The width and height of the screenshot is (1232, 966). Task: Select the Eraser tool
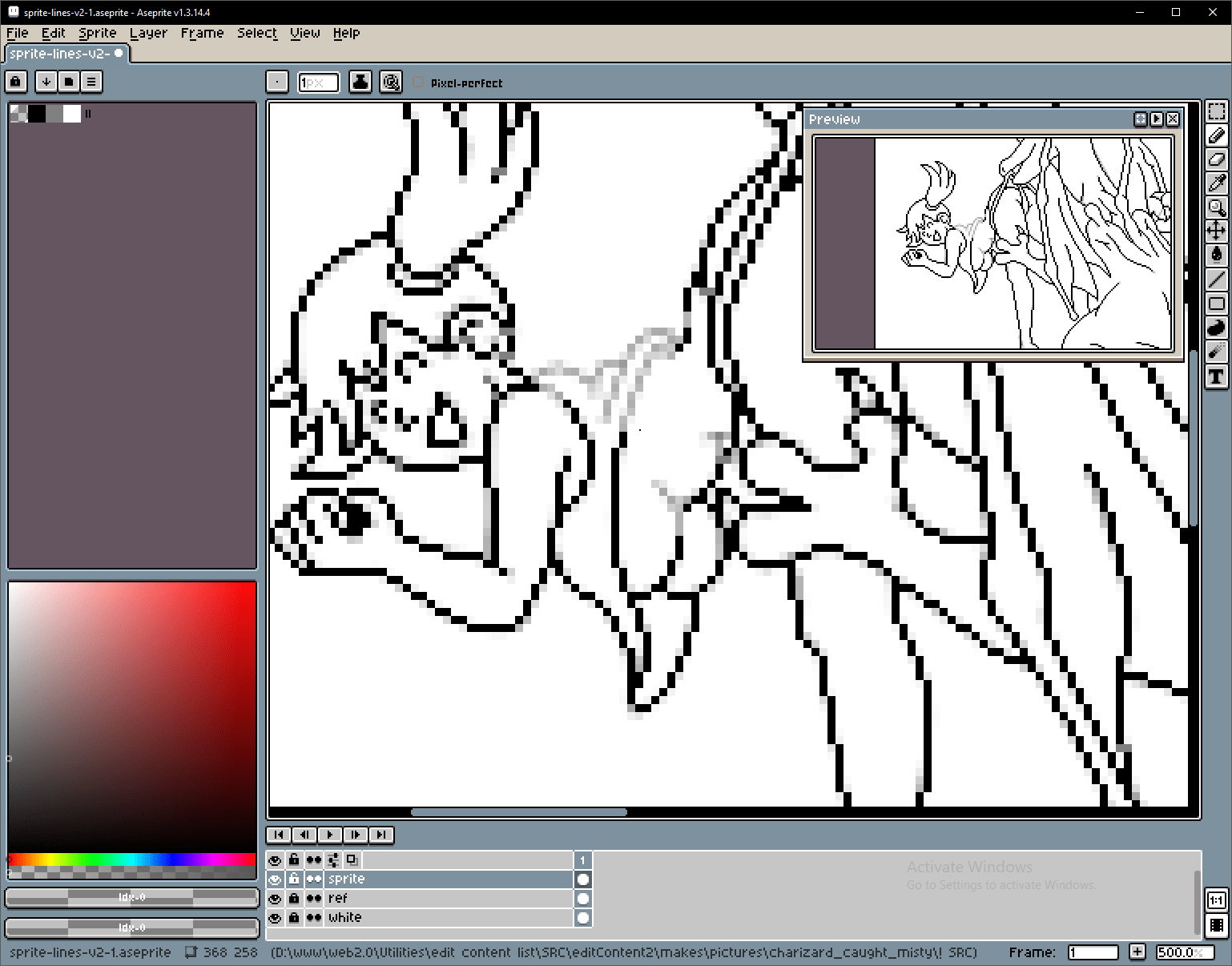click(1216, 159)
